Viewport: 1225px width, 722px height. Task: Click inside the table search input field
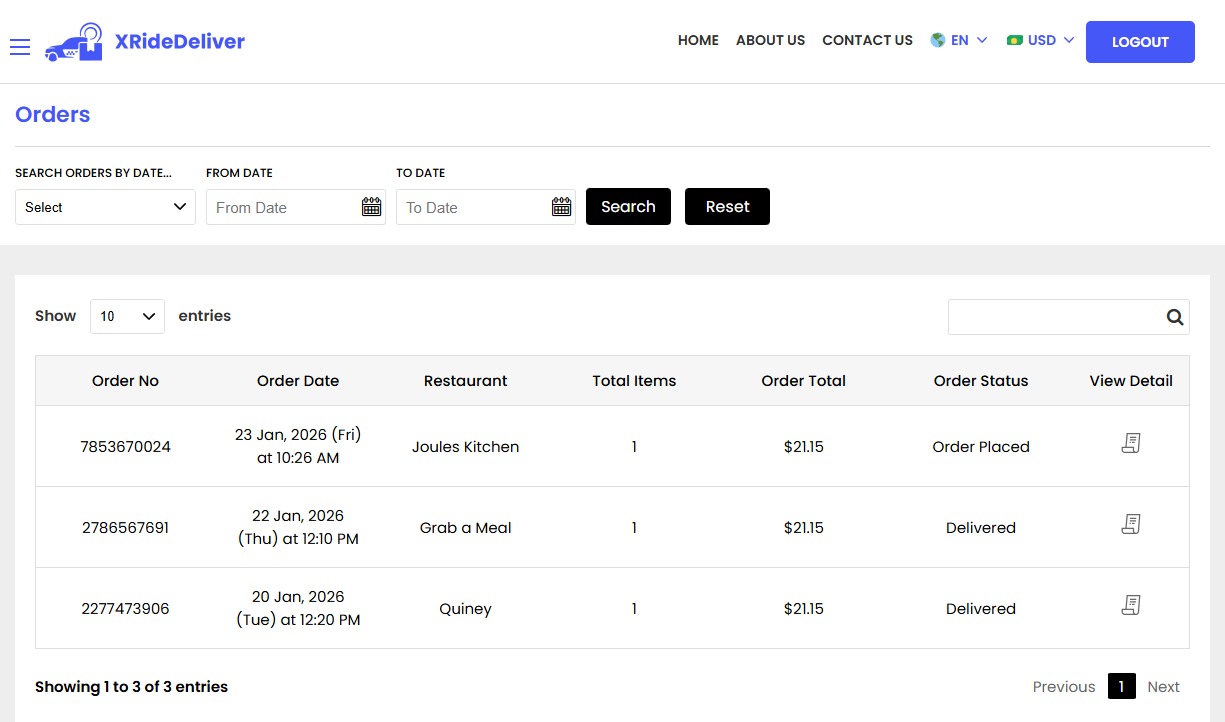coord(1050,316)
